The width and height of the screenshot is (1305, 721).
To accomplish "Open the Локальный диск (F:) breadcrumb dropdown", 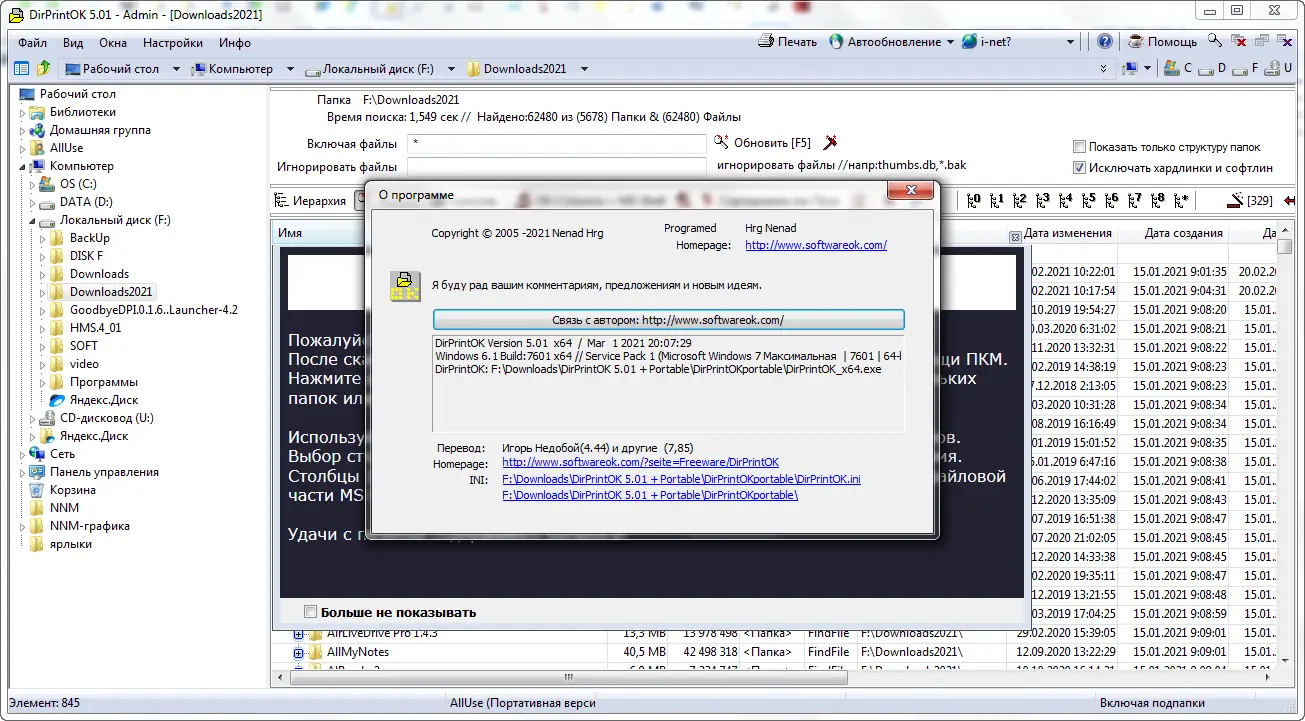I will [451, 69].
